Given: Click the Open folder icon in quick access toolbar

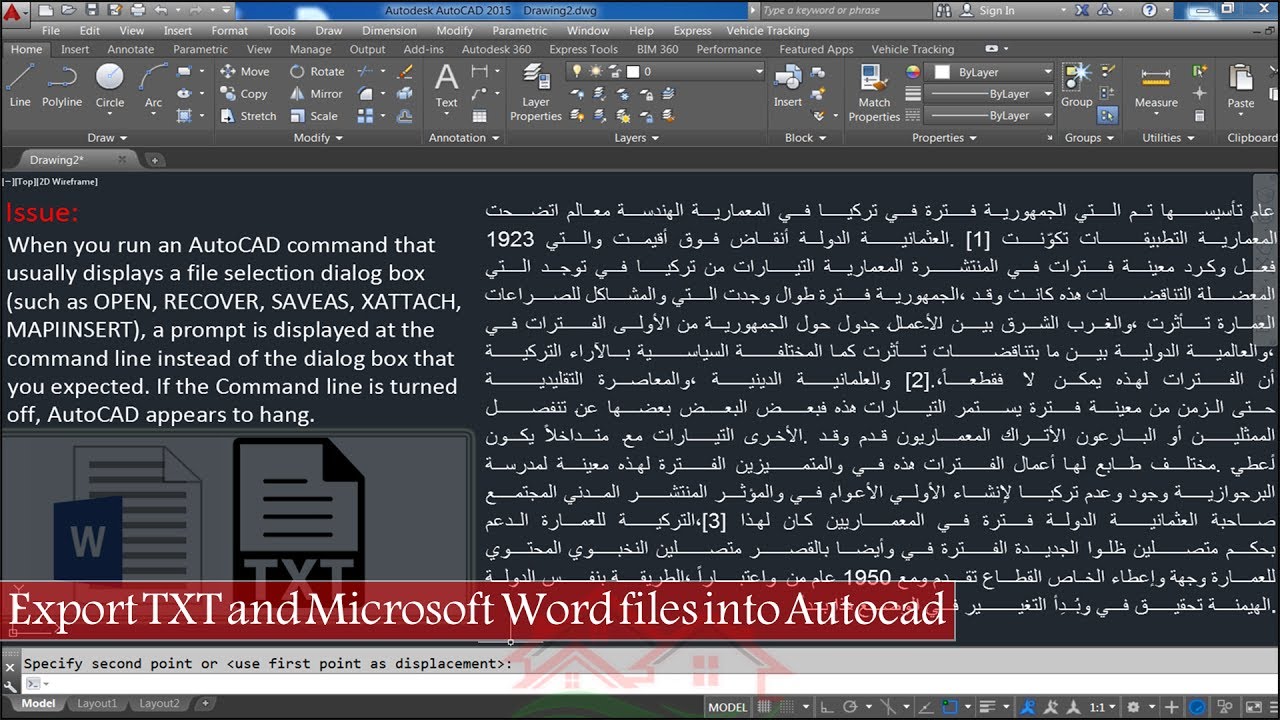Looking at the screenshot, I should click(x=69, y=10).
